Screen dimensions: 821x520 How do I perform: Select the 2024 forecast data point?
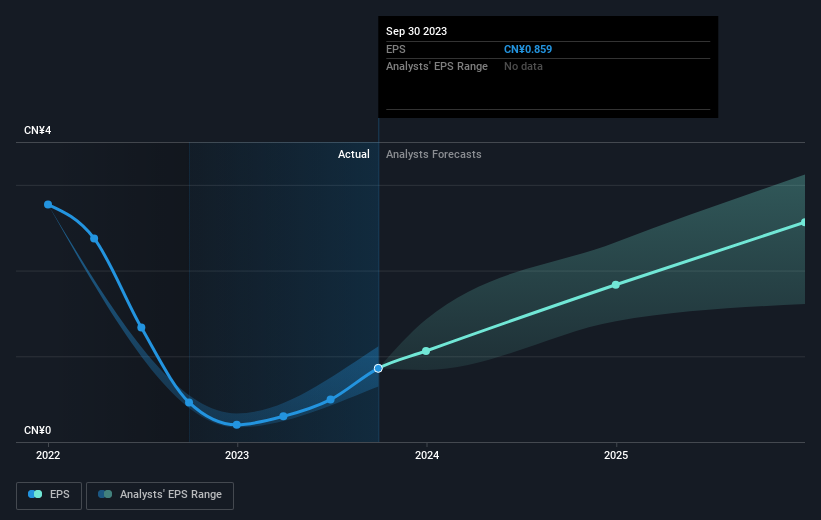[426, 351]
